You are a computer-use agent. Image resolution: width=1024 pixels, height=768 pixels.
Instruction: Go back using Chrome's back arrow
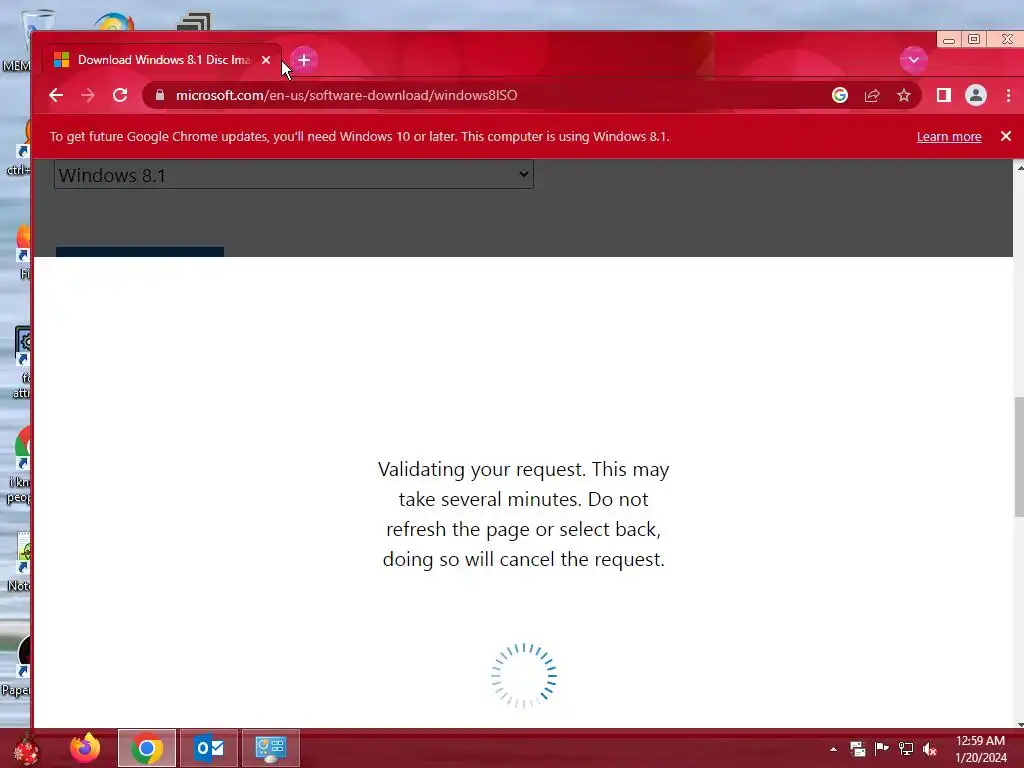coord(56,95)
